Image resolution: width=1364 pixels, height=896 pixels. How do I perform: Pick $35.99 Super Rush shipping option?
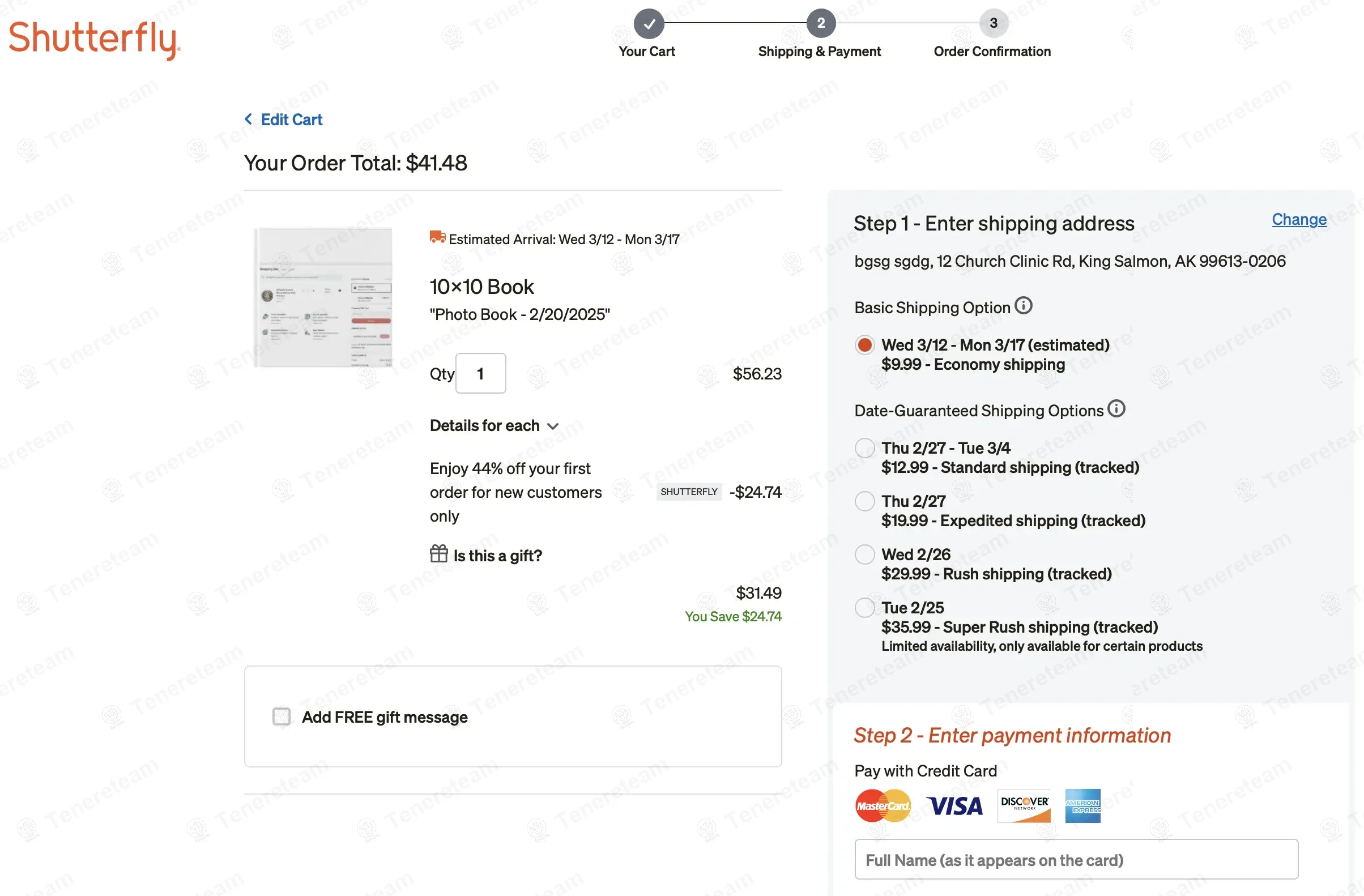pyautogui.click(x=865, y=607)
